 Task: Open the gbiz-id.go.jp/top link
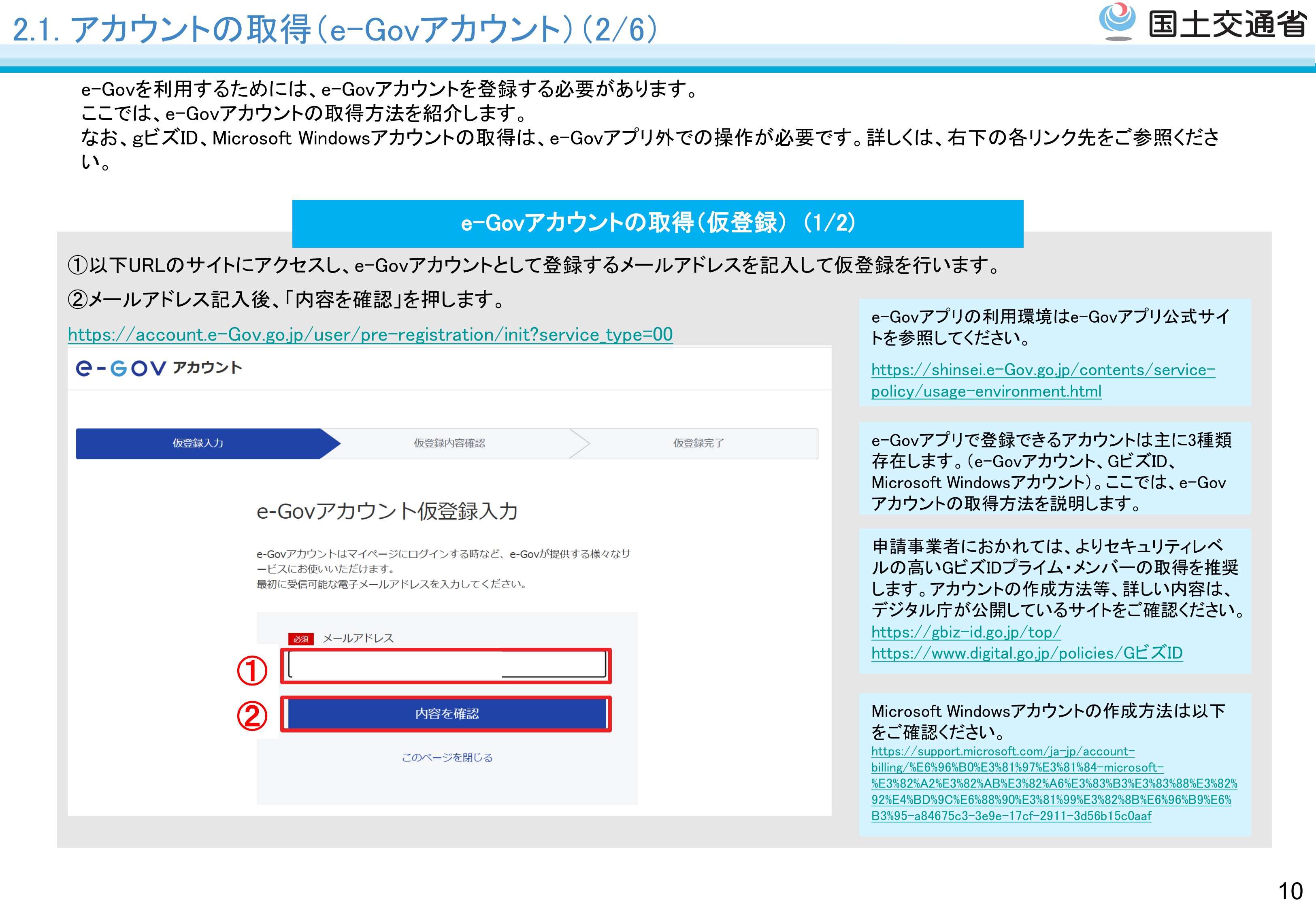pyautogui.click(x=966, y=632)
